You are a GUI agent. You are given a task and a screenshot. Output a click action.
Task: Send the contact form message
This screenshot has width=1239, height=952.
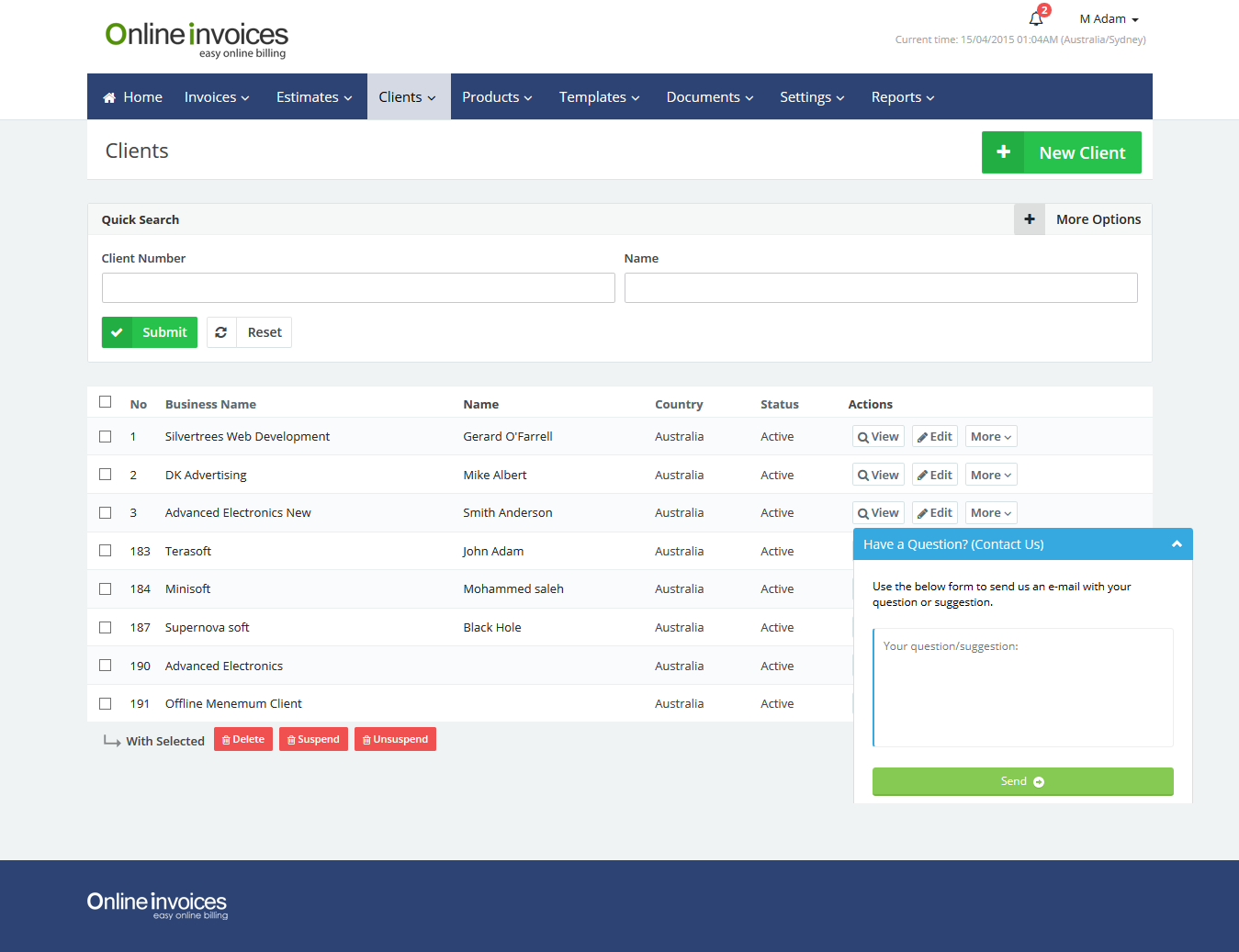1022,781
